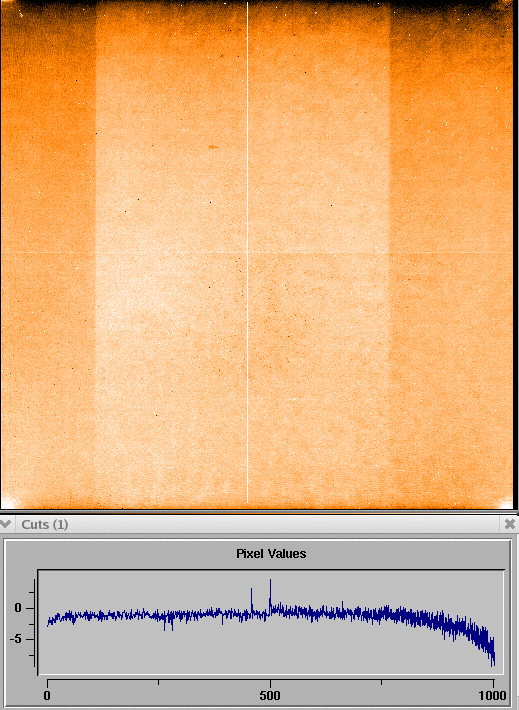Click the dark orange smudge in image
The image size is (519, 710).
(x=213, y=147)
